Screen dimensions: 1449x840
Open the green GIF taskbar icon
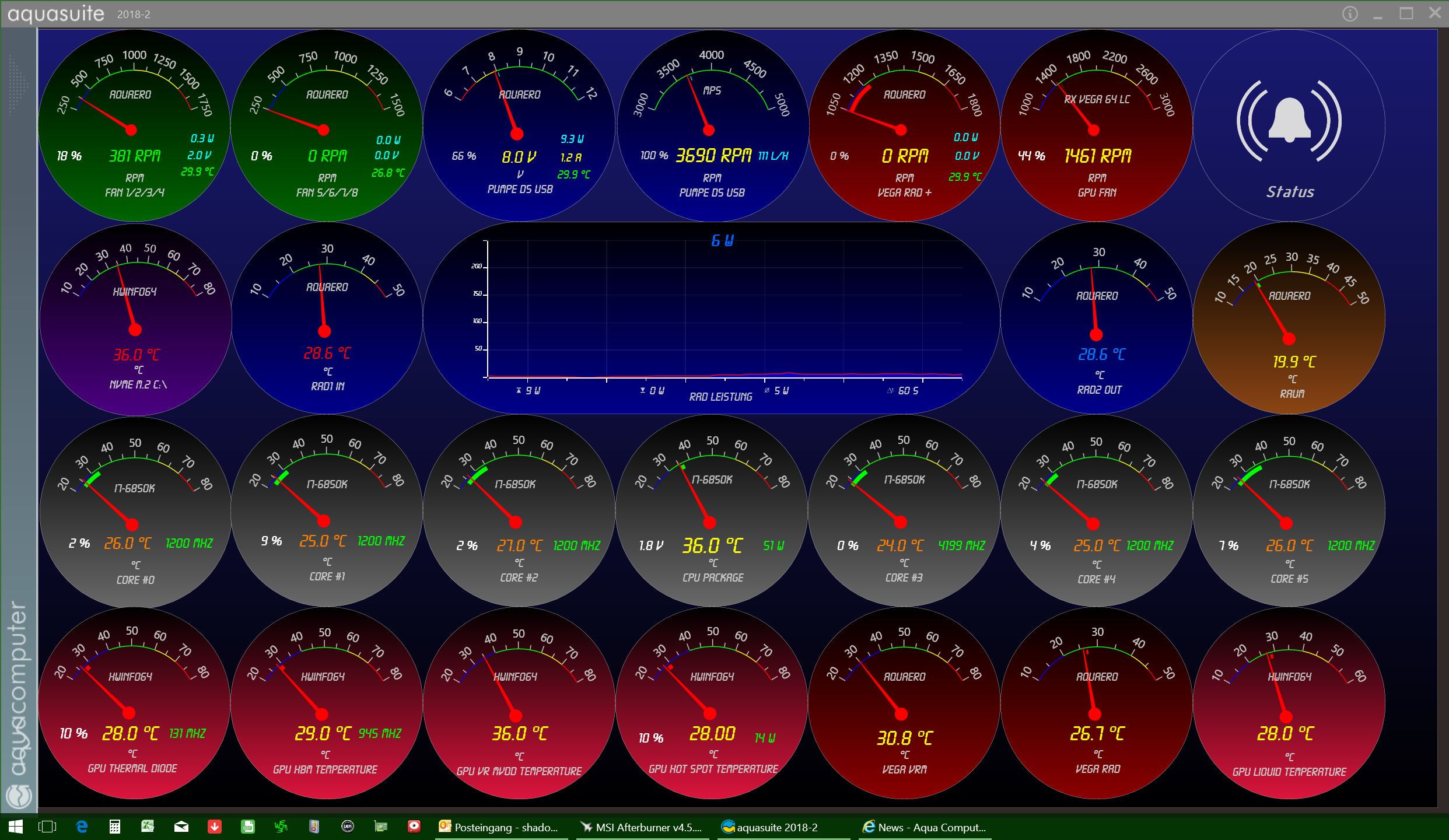point(248,827)
